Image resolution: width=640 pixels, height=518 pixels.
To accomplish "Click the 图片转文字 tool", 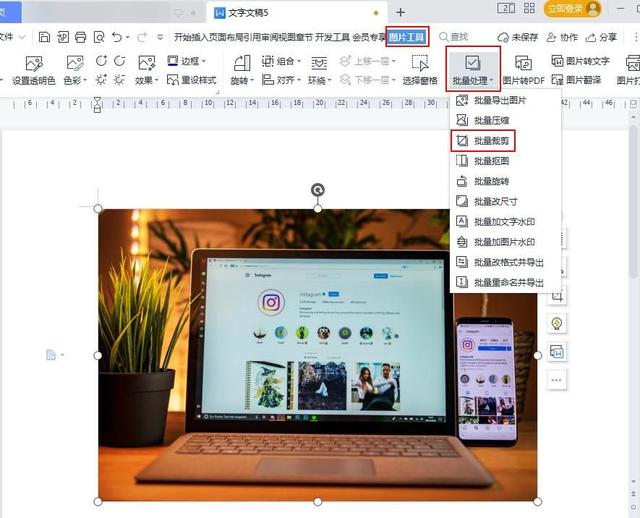I will coord(580,61).
